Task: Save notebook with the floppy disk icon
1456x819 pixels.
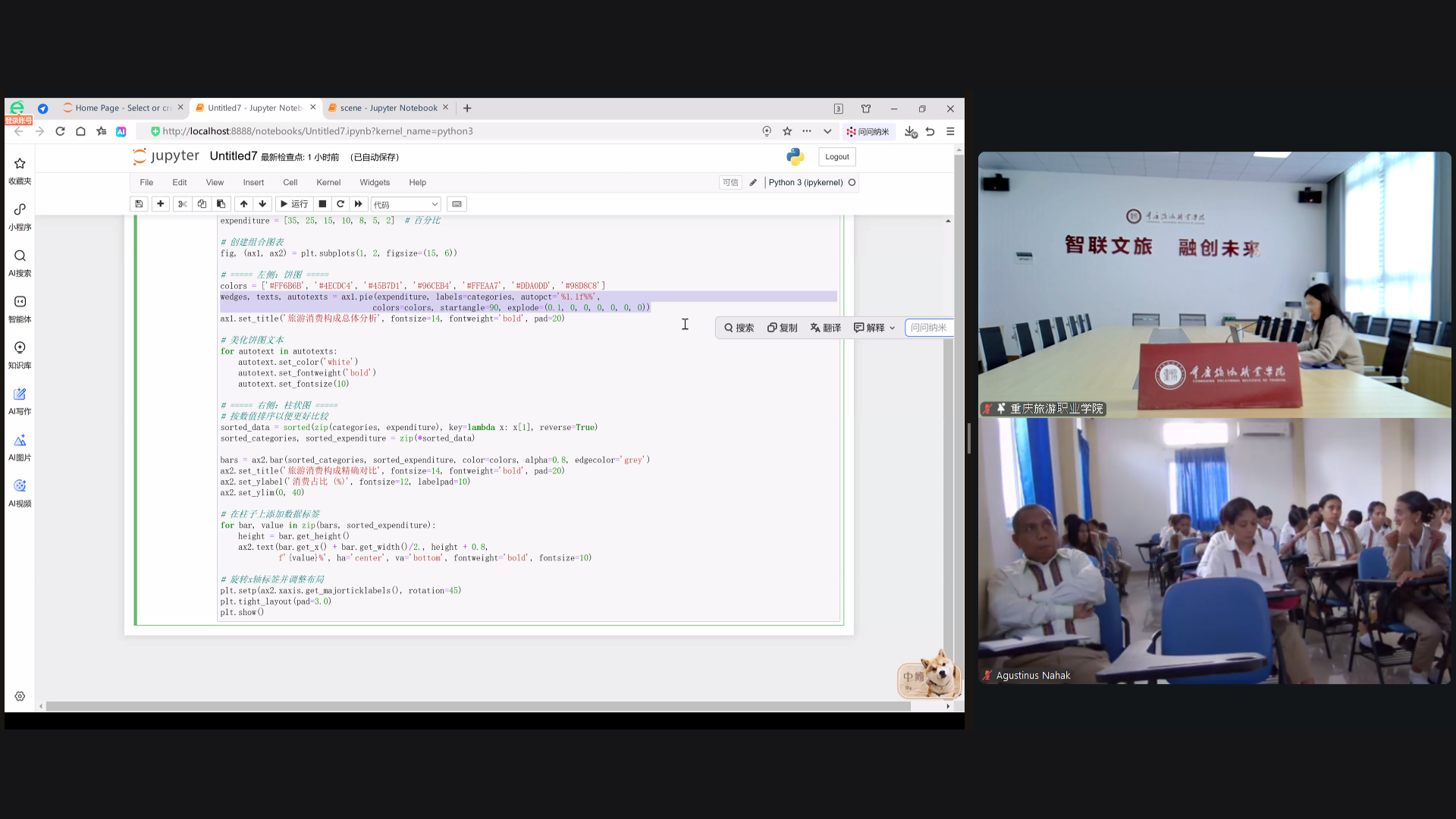Action: 139,204
